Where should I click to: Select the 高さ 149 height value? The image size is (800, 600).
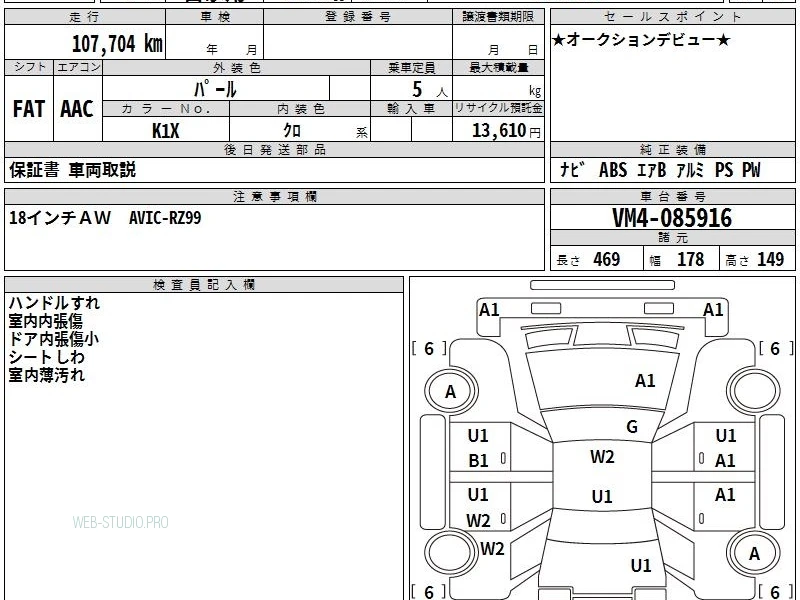pos(755,259)
